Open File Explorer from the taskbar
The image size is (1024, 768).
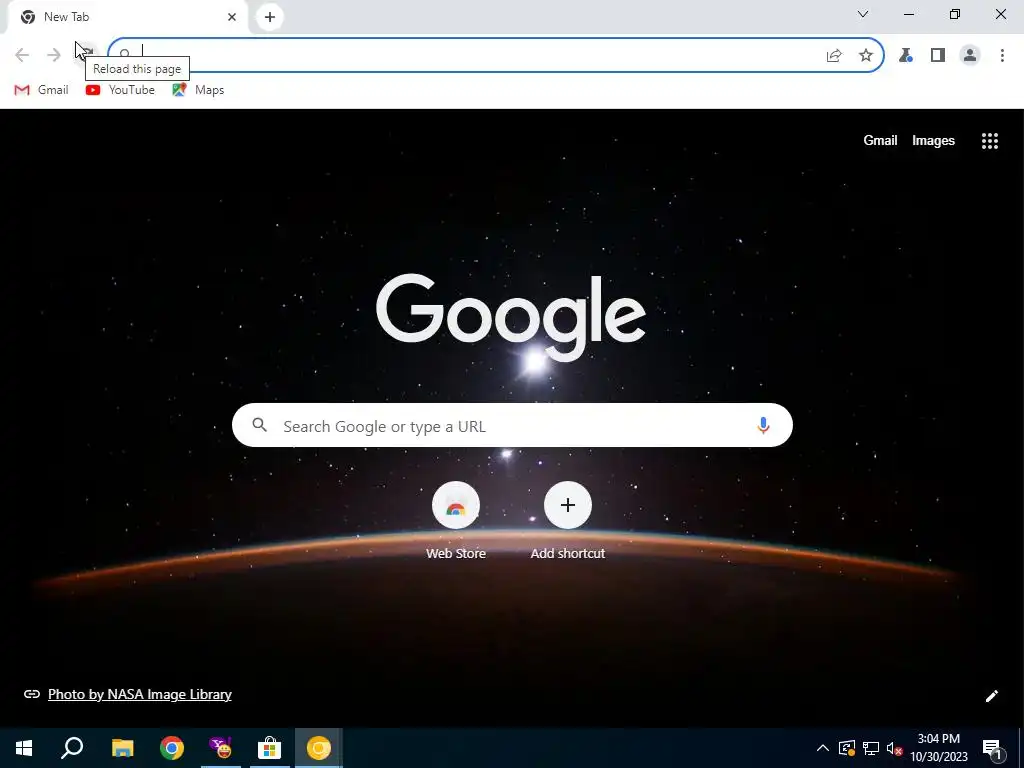(x=122, y=748)
